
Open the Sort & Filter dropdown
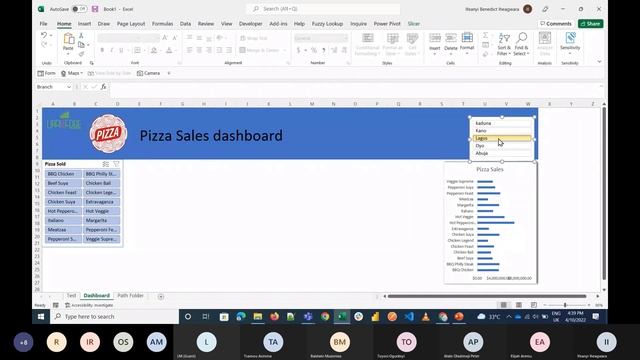click(x=504, y=44)
